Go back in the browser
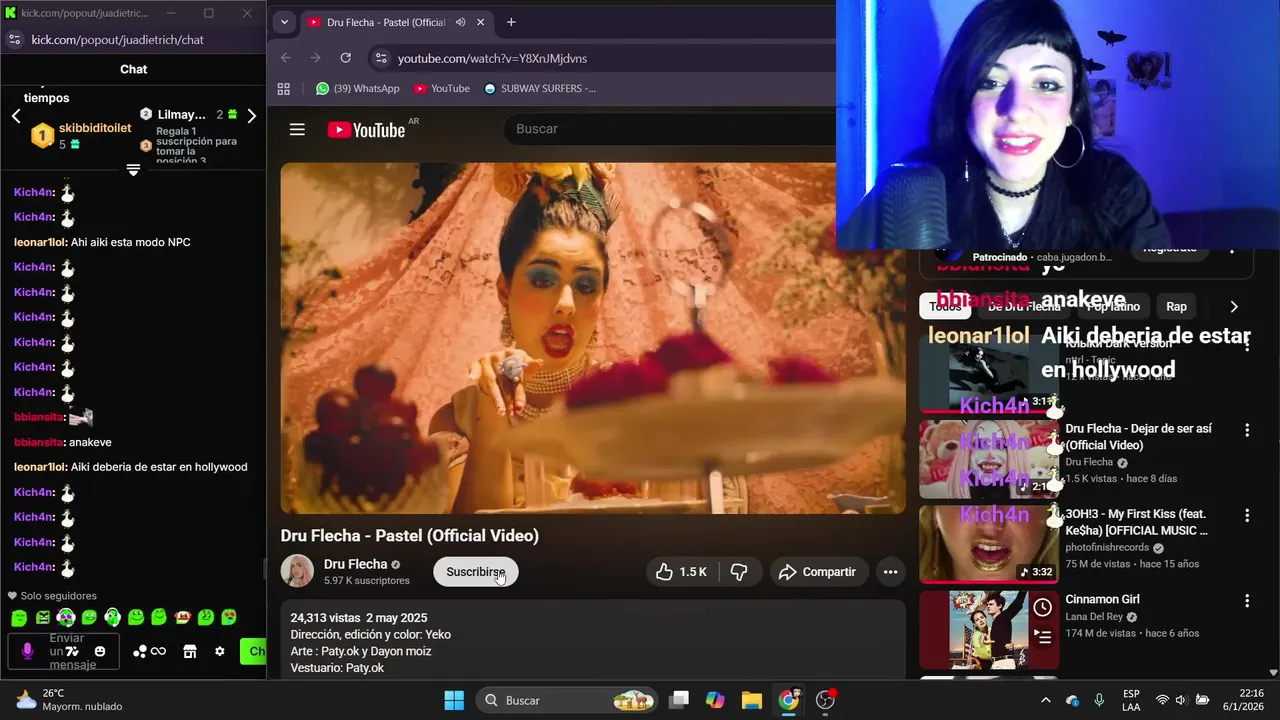1280x720 pixels. pyautogui.click(x=286, y=58)
